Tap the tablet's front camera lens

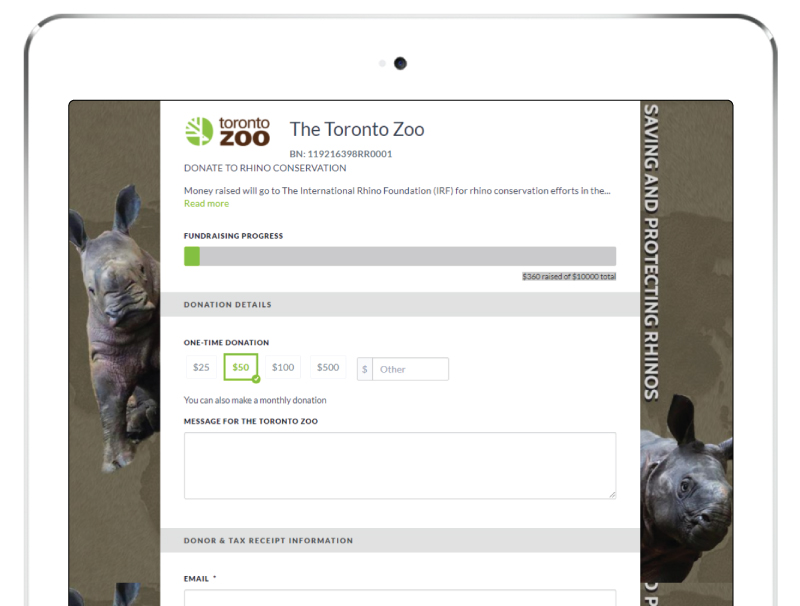tap(400, 64)
